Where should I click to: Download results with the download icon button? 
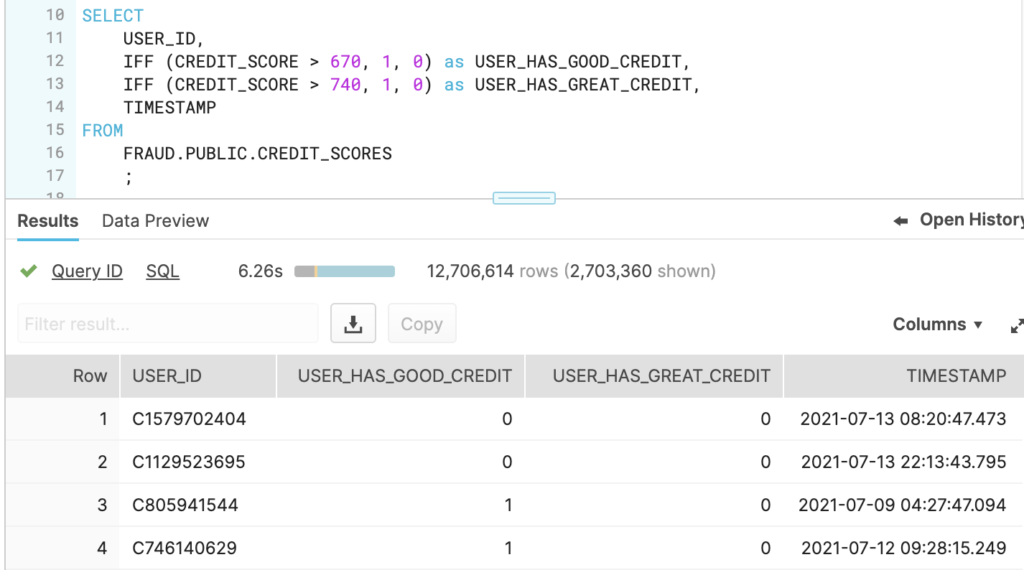(x=353, y=323)
